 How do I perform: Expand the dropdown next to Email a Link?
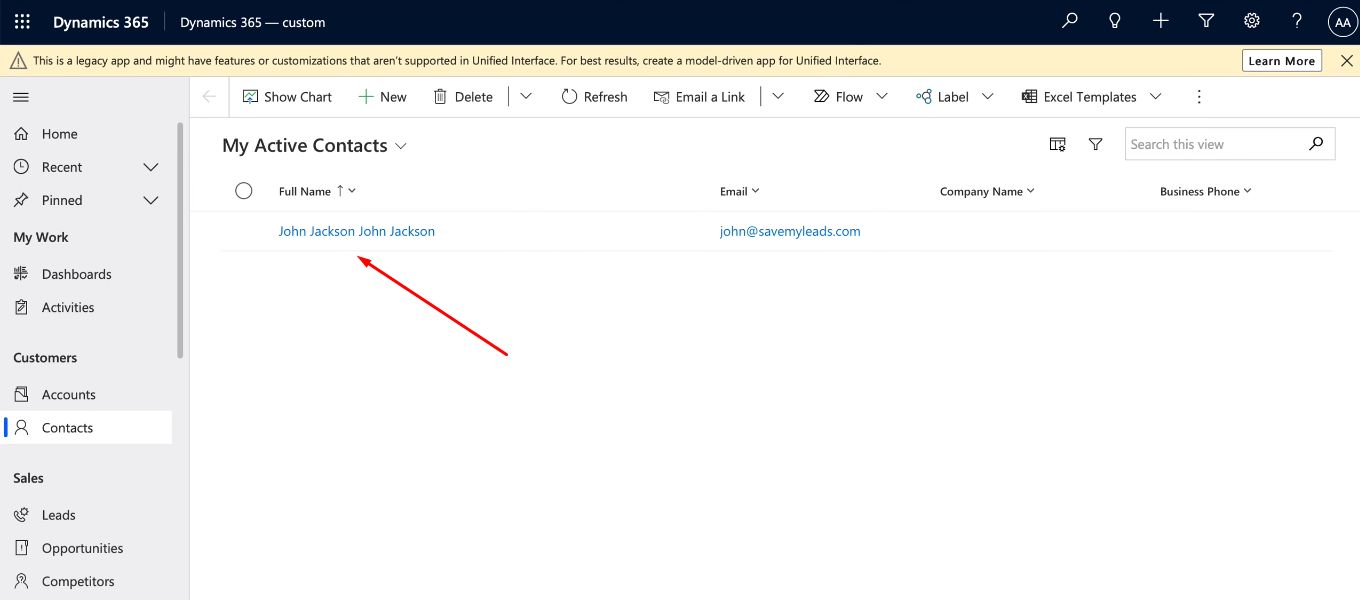pos(778,97)
